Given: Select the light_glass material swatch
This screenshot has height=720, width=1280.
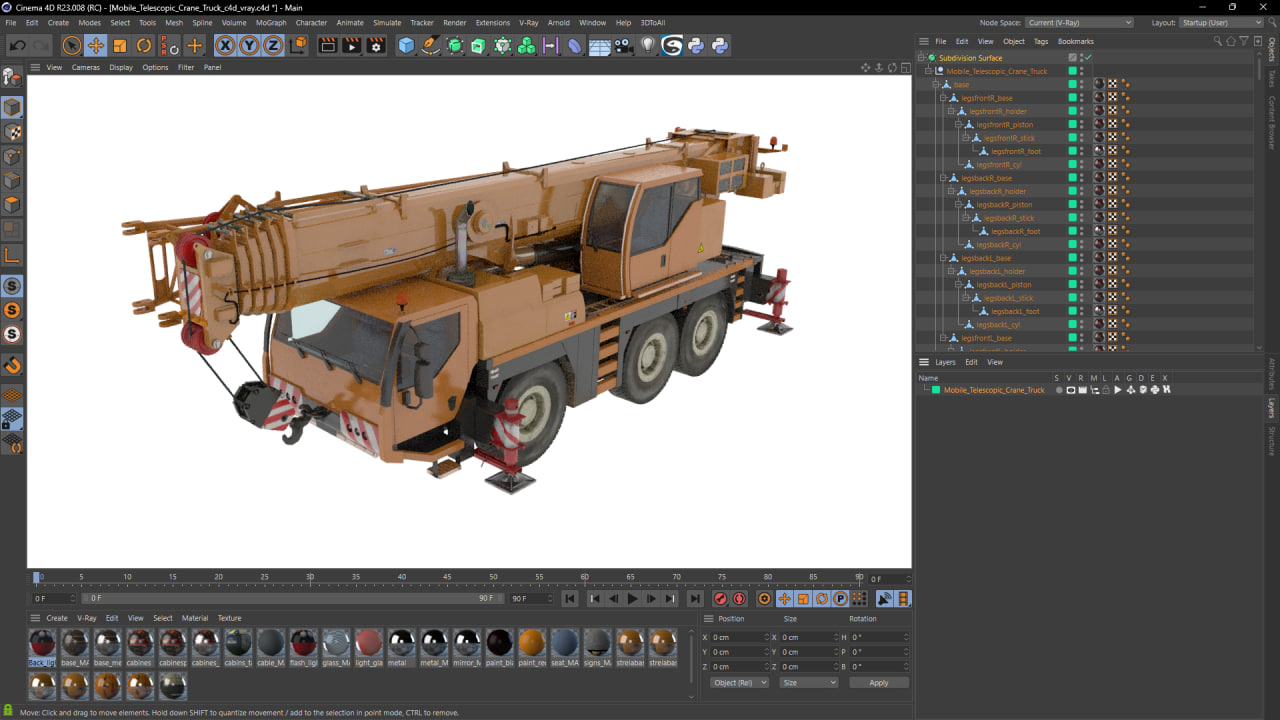Looking at the screenshot, I should click(x=368, y=643).
